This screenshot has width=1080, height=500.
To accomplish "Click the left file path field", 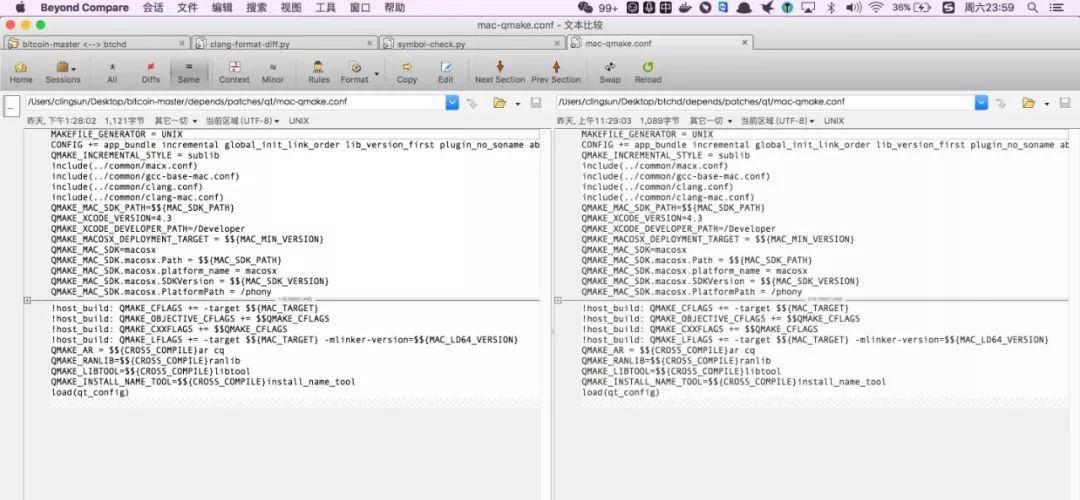I will [236, 102].
